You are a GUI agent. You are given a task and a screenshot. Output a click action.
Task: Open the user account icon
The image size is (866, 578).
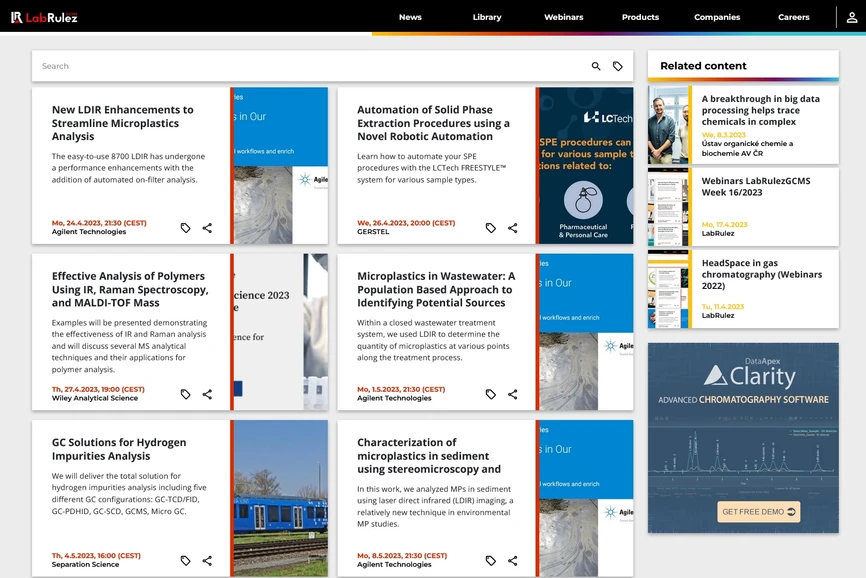[852, 17]
